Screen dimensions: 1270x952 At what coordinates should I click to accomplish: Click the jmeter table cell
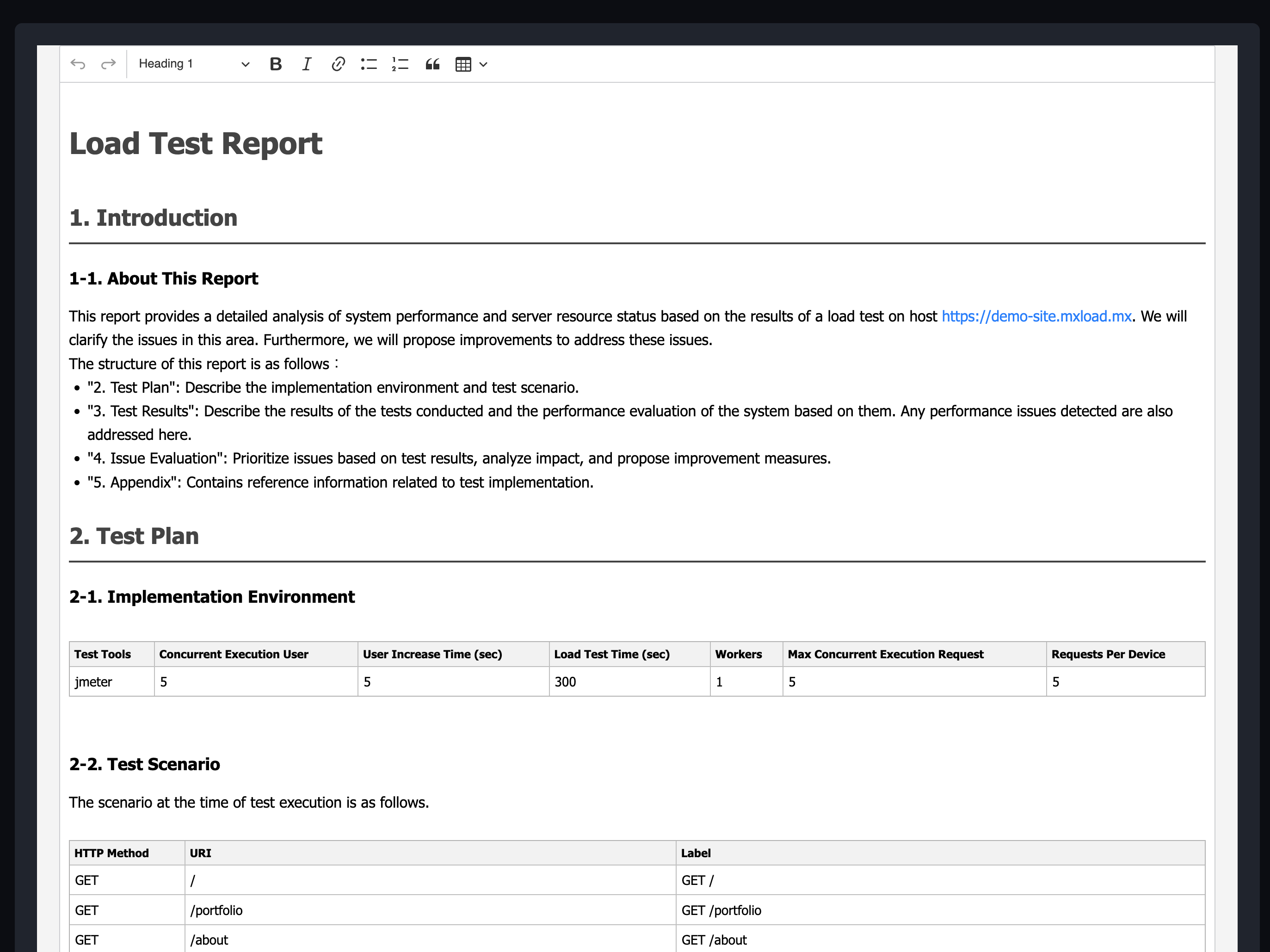[x=93, y=681]
